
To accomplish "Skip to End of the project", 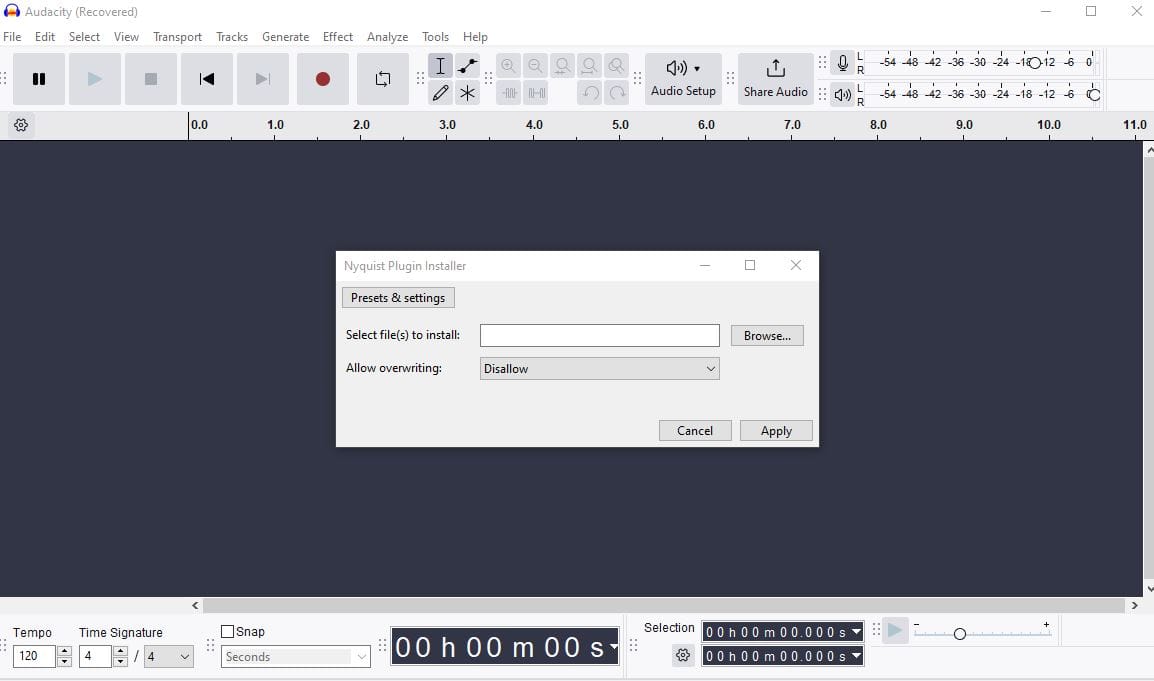I will click(x=263, y=79).
